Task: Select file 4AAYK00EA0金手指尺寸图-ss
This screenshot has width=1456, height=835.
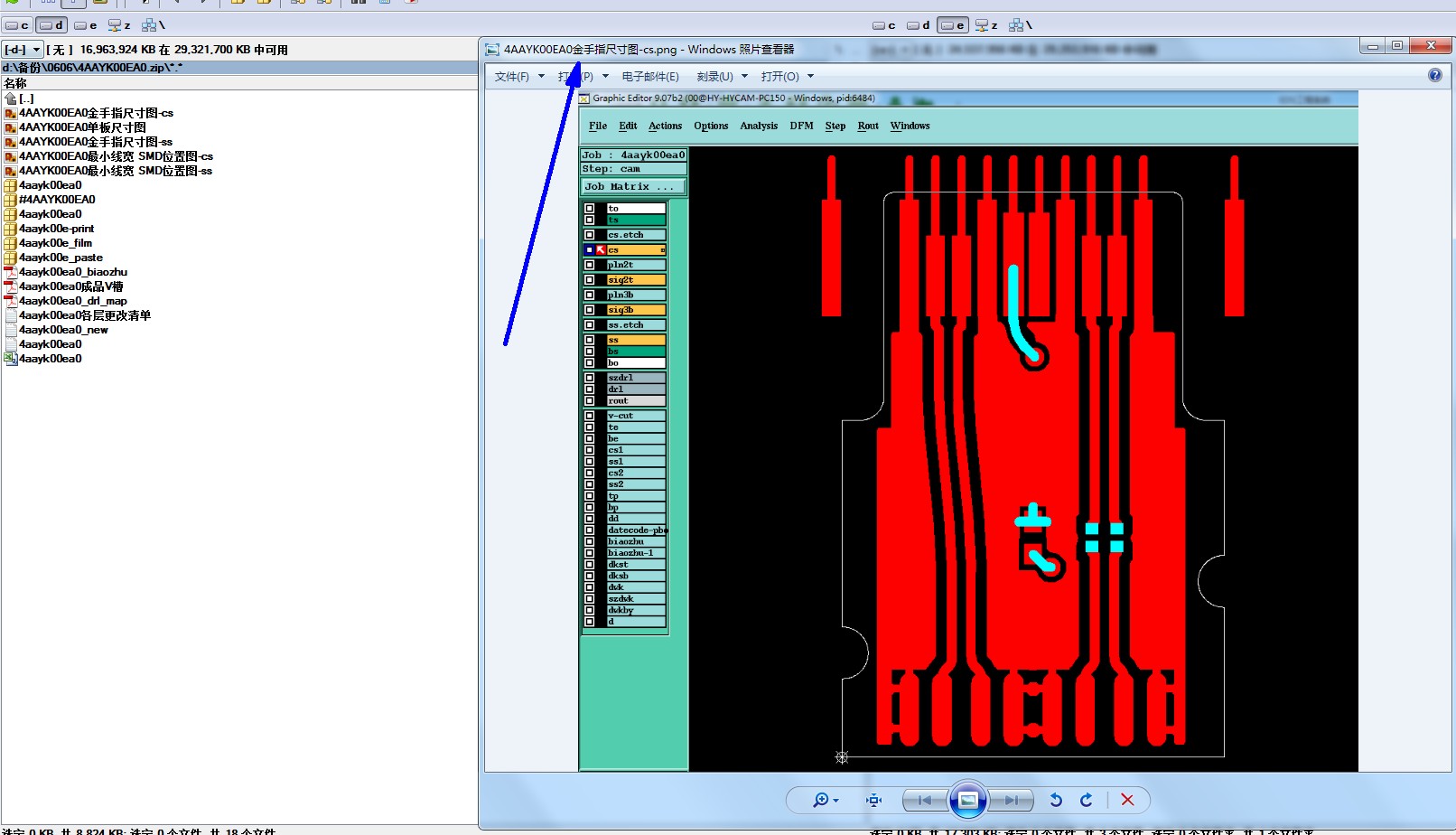Action: tap(96, 142)
